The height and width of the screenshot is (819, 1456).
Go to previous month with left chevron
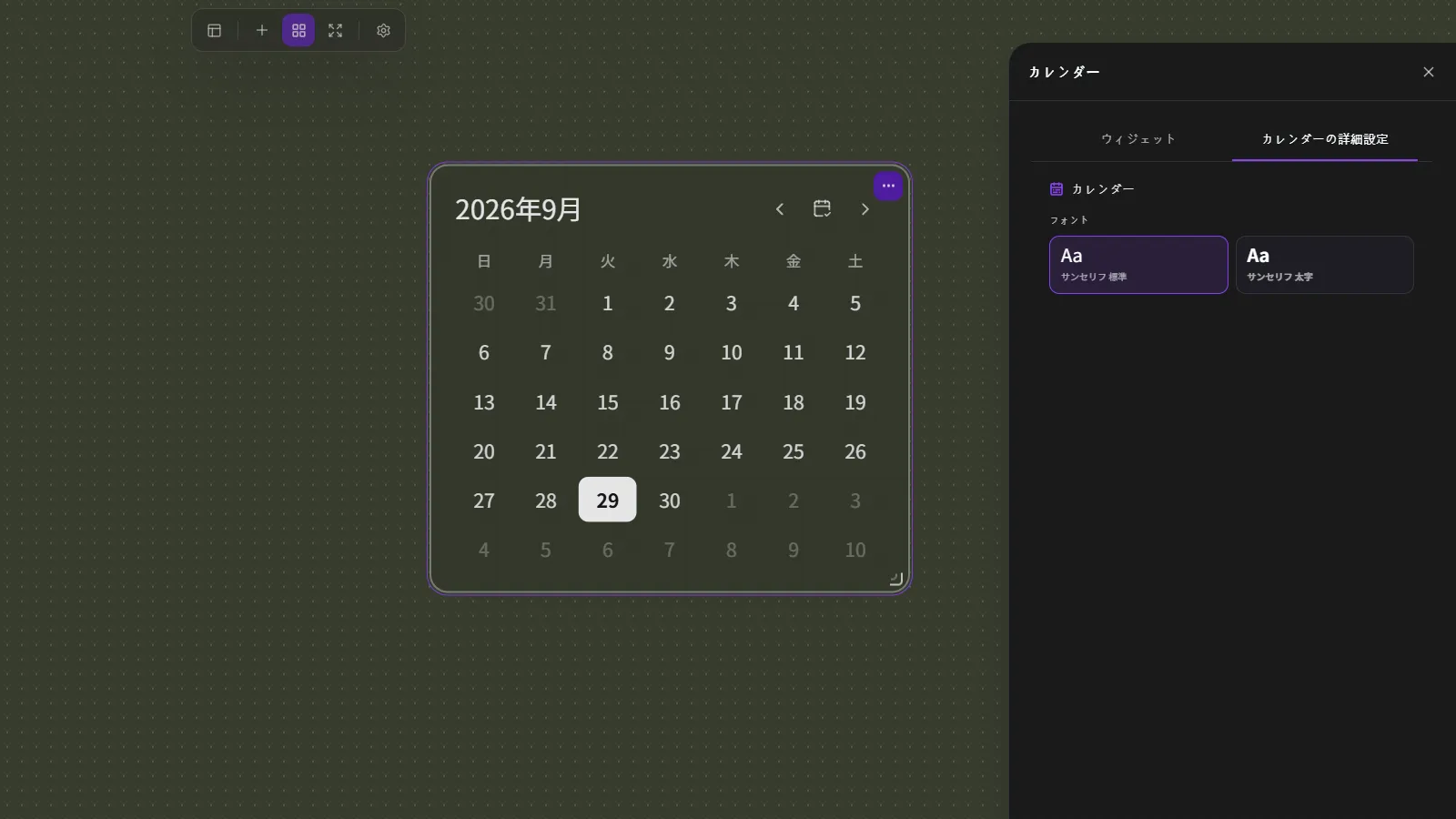(x=780, y=209)
